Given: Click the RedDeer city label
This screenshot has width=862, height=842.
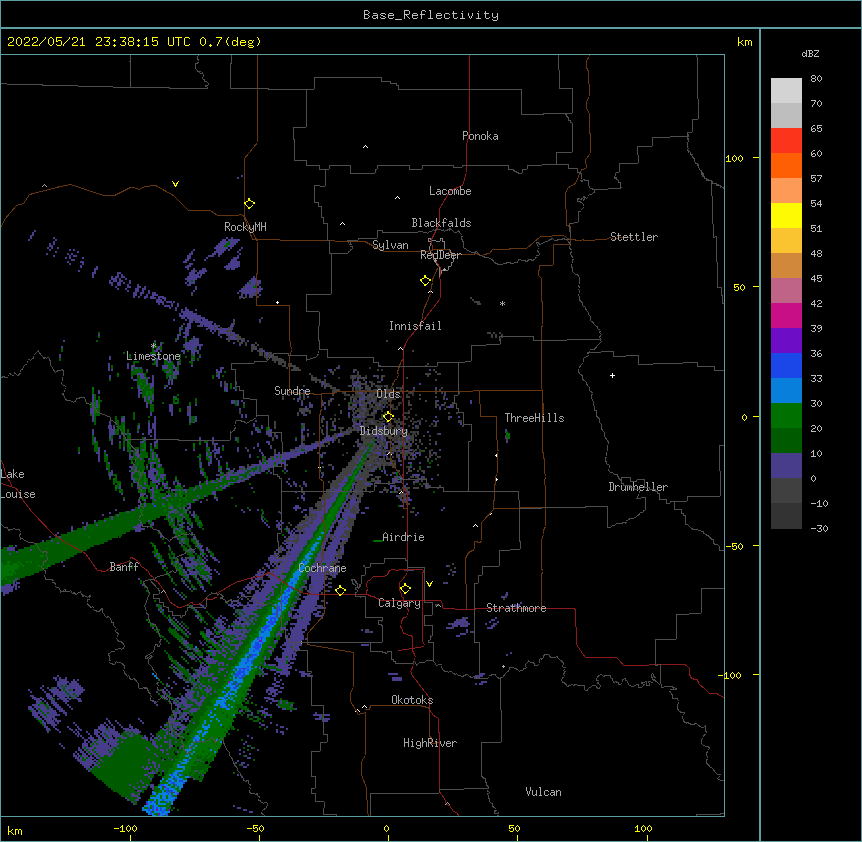Looking at the screenshot, I should 440,255.
